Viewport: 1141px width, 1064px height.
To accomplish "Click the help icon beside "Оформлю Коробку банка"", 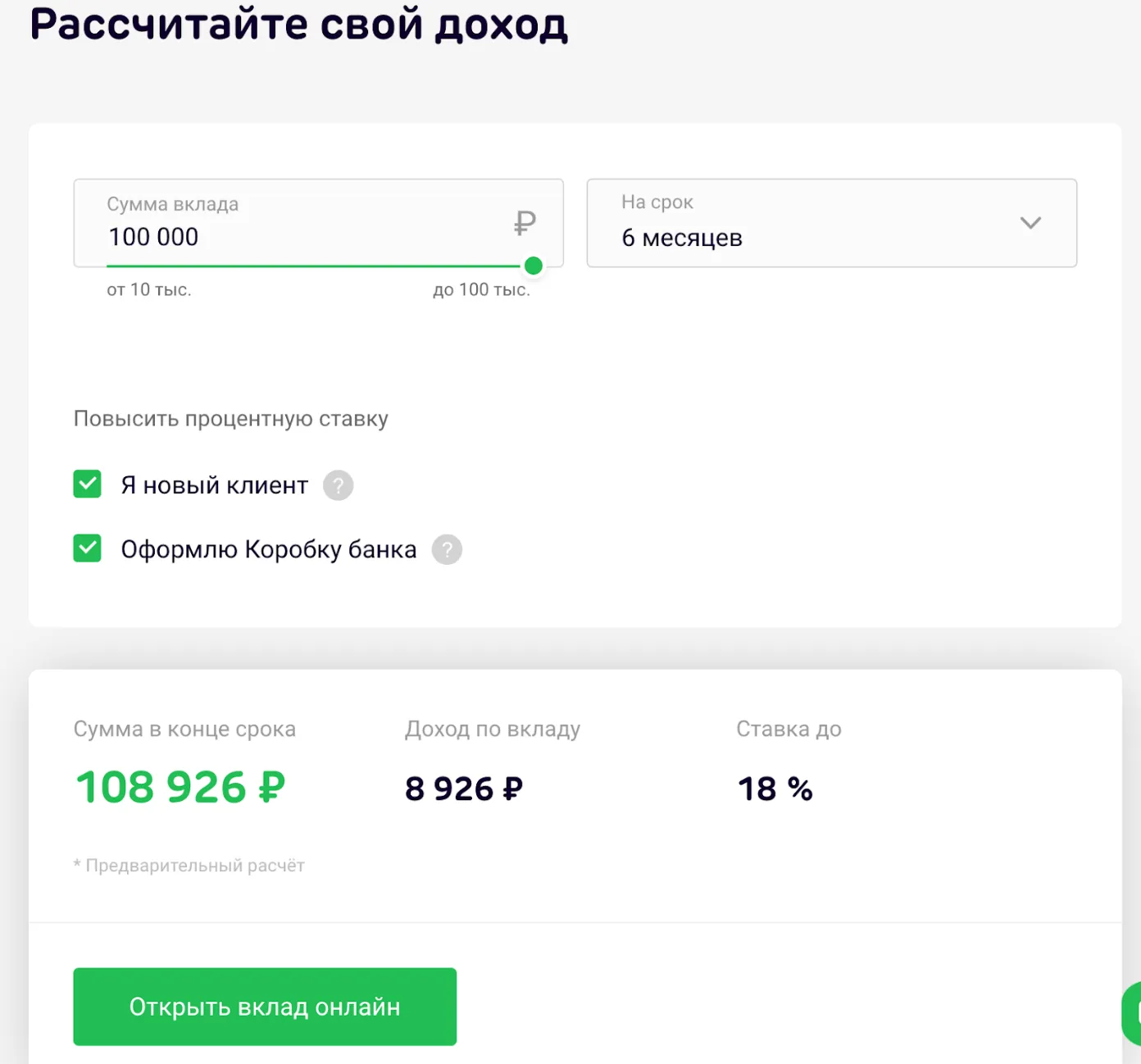I will click(447, 549).
